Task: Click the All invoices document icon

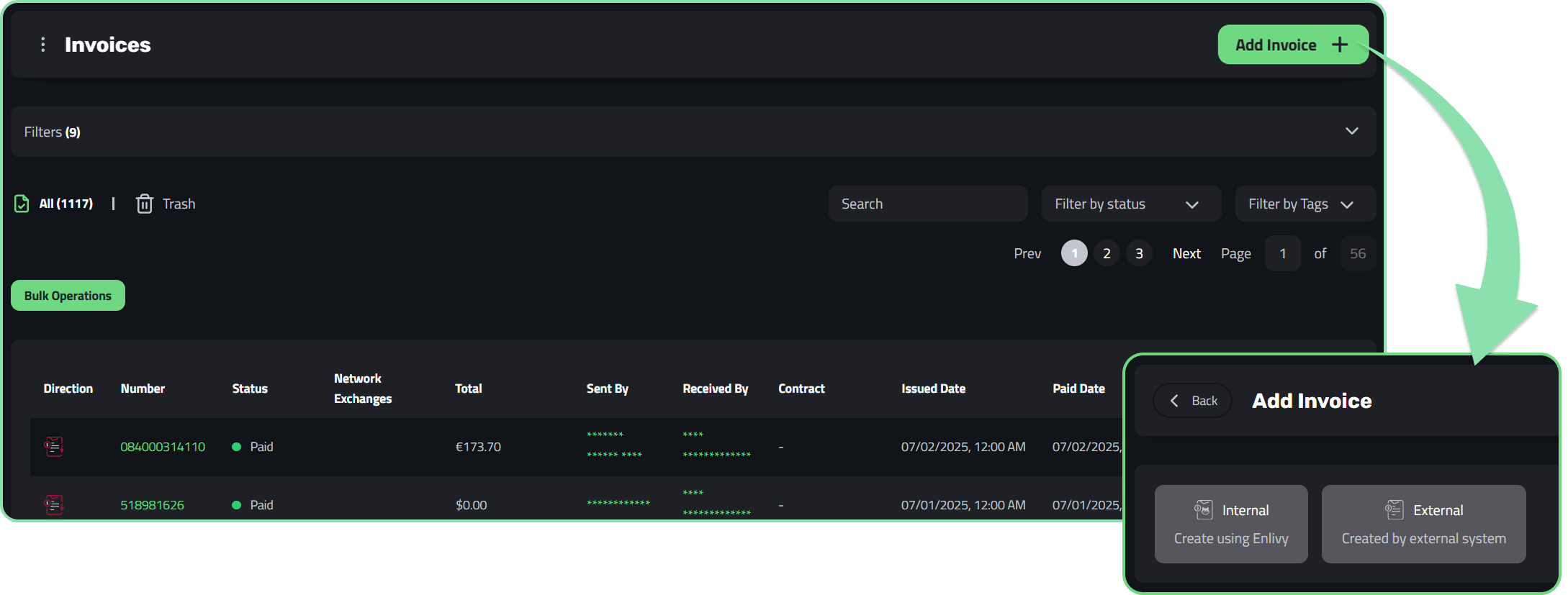Action: [x=22, y=204]
